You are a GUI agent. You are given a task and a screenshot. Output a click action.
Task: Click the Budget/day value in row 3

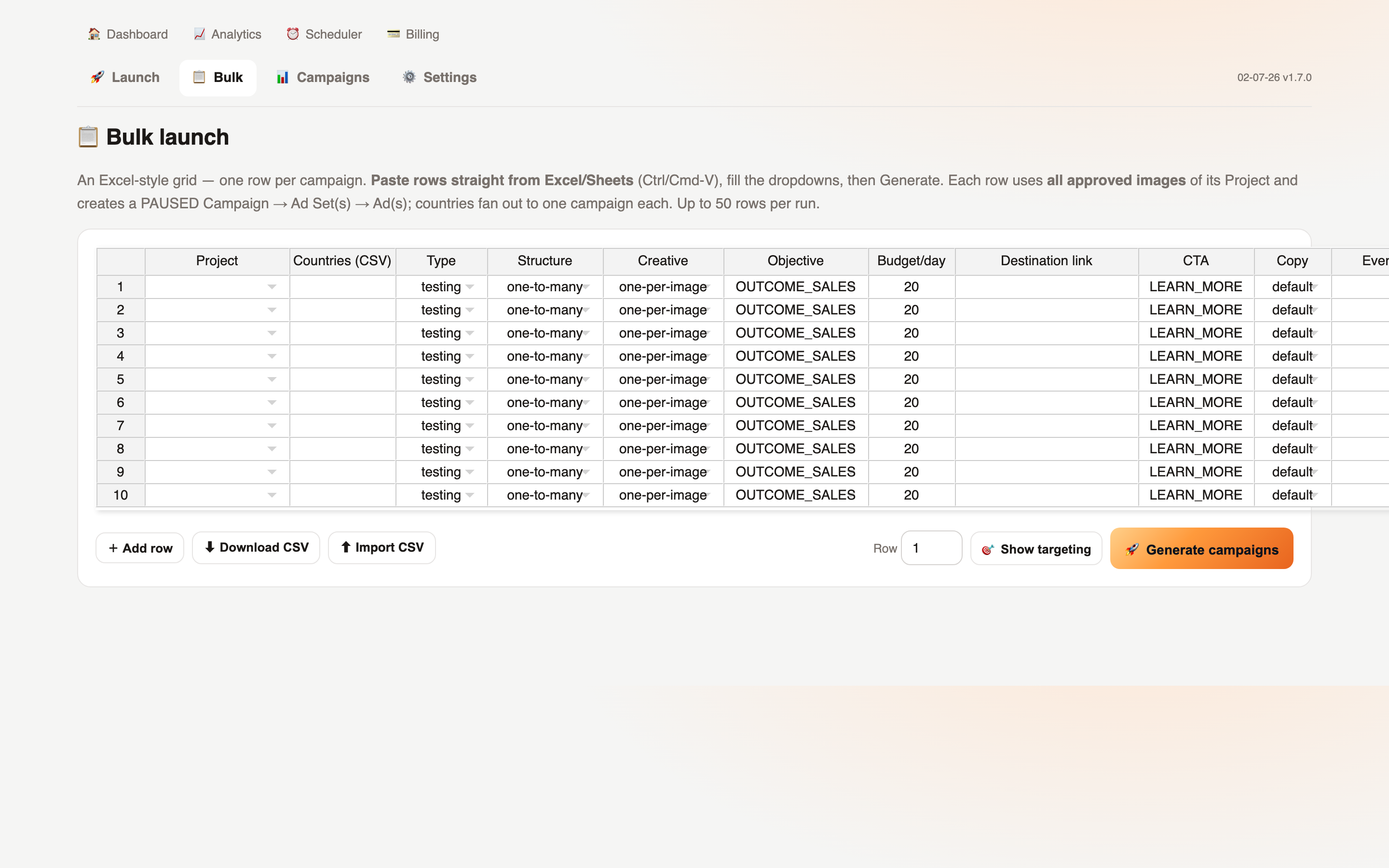coord(912,333)
